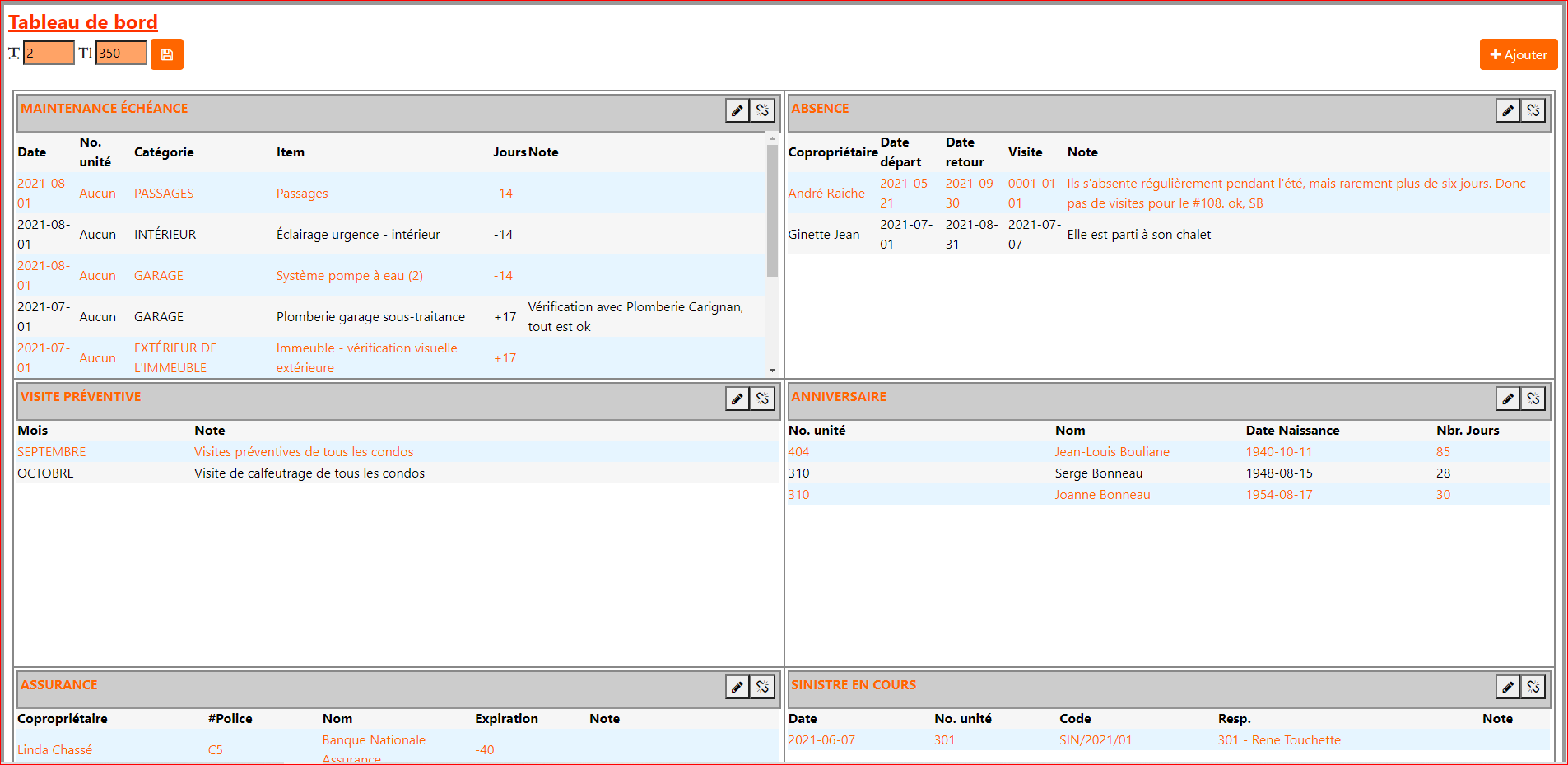Click the unlink icon on the Absence panel

coord(1533,110)
